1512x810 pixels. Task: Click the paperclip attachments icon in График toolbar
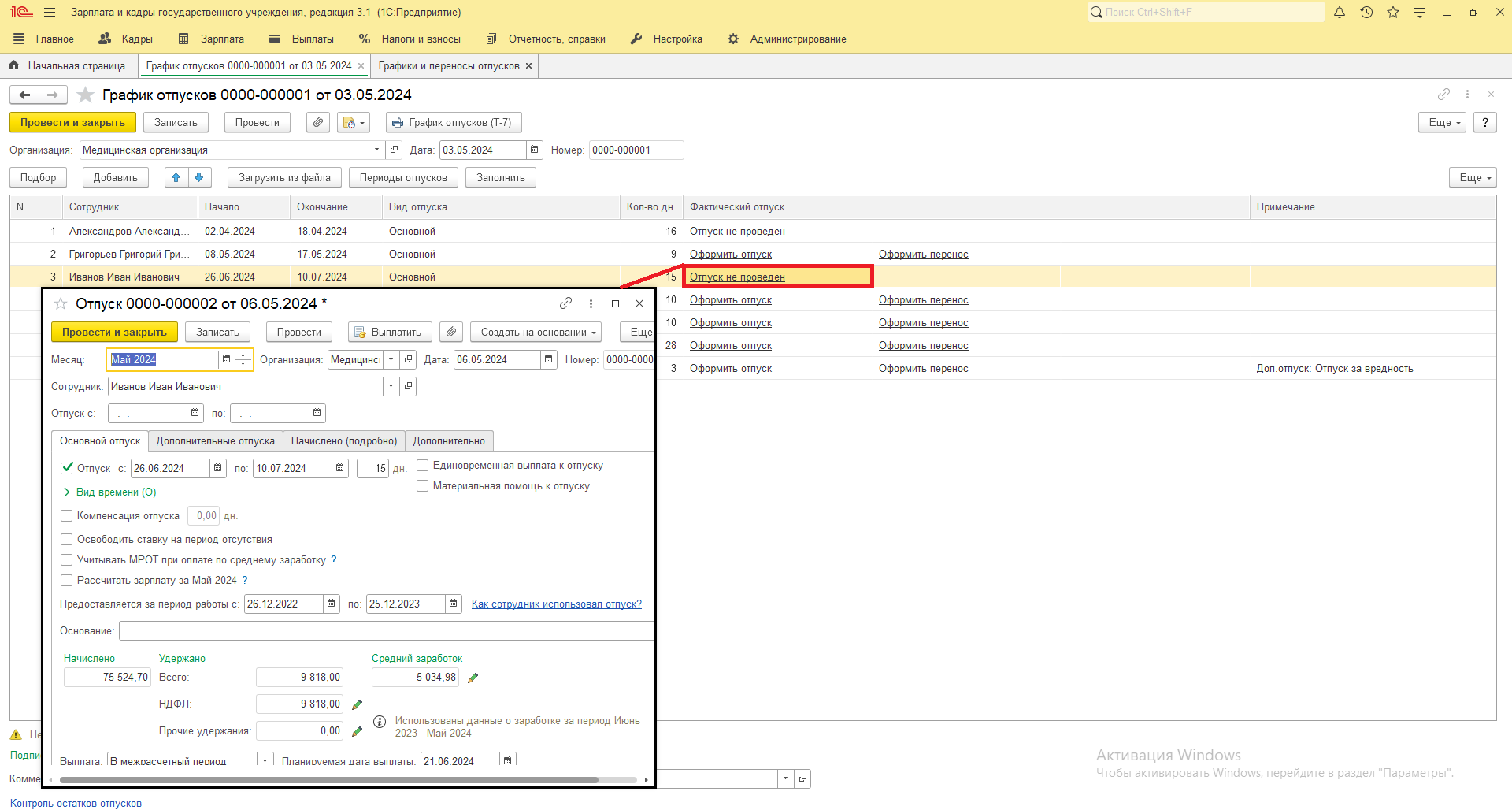(318, 123)
